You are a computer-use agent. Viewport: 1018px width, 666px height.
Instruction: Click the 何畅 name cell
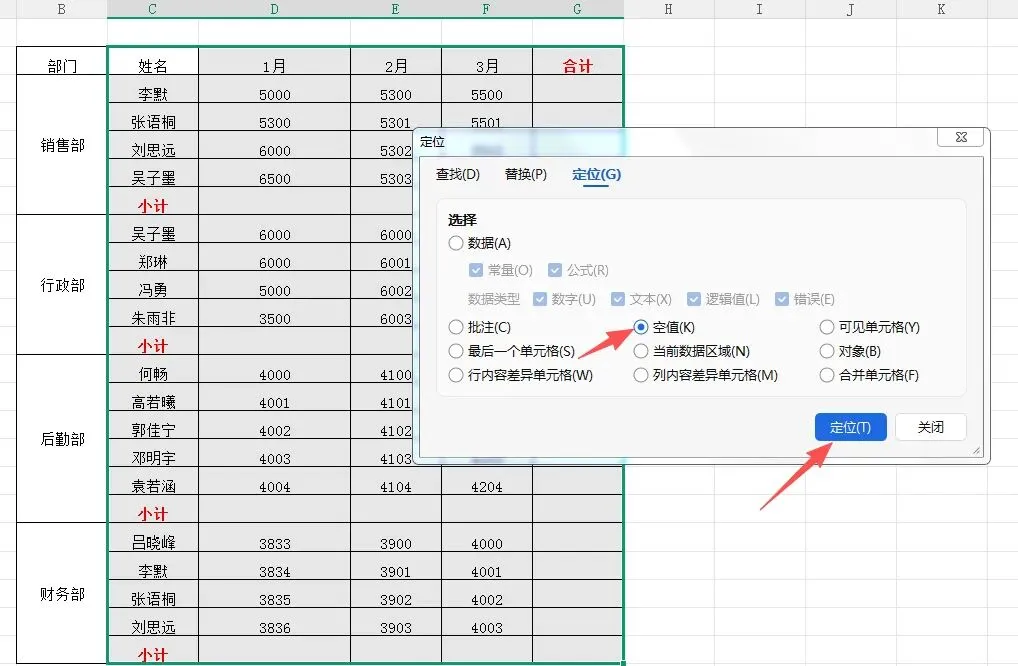(x=153, y=369)
